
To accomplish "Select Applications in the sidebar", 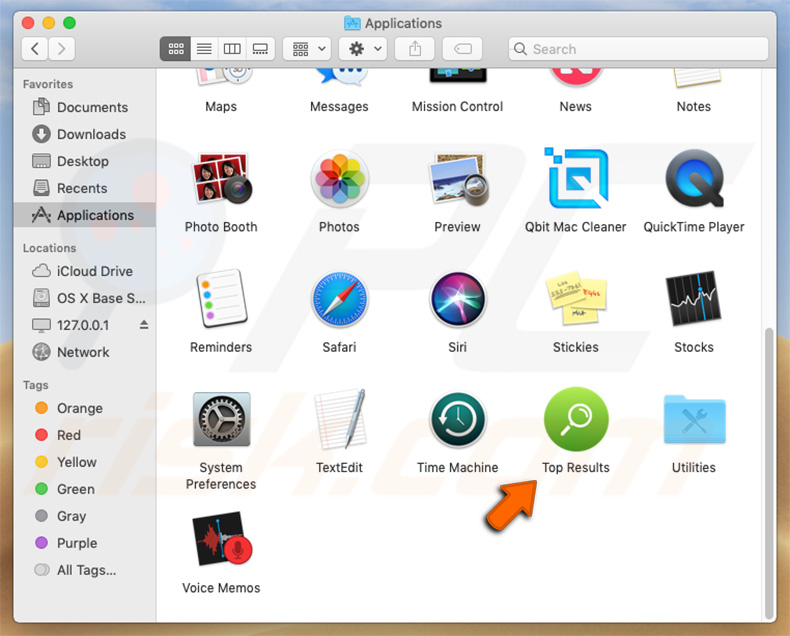I will [x=85, y=215].
